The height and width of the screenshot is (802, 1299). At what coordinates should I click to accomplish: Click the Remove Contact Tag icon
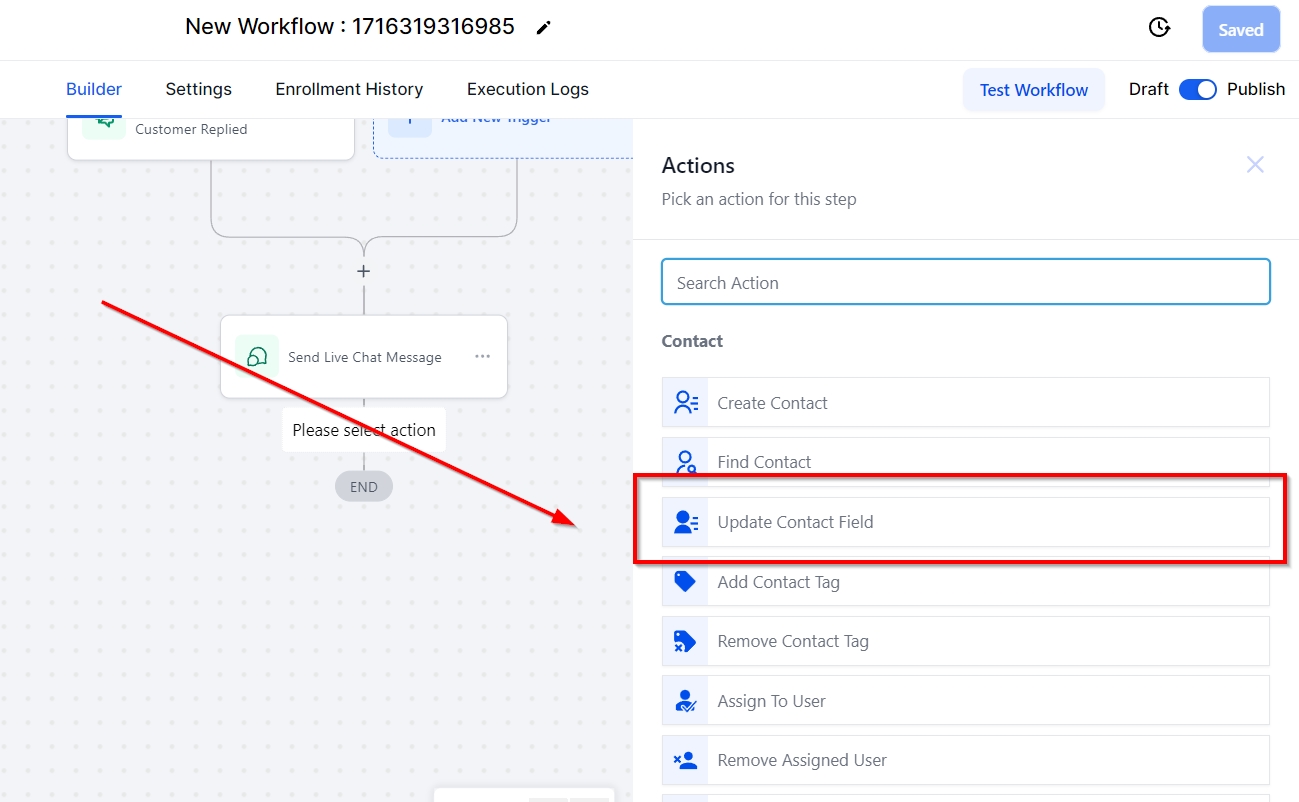pos(685,641)
